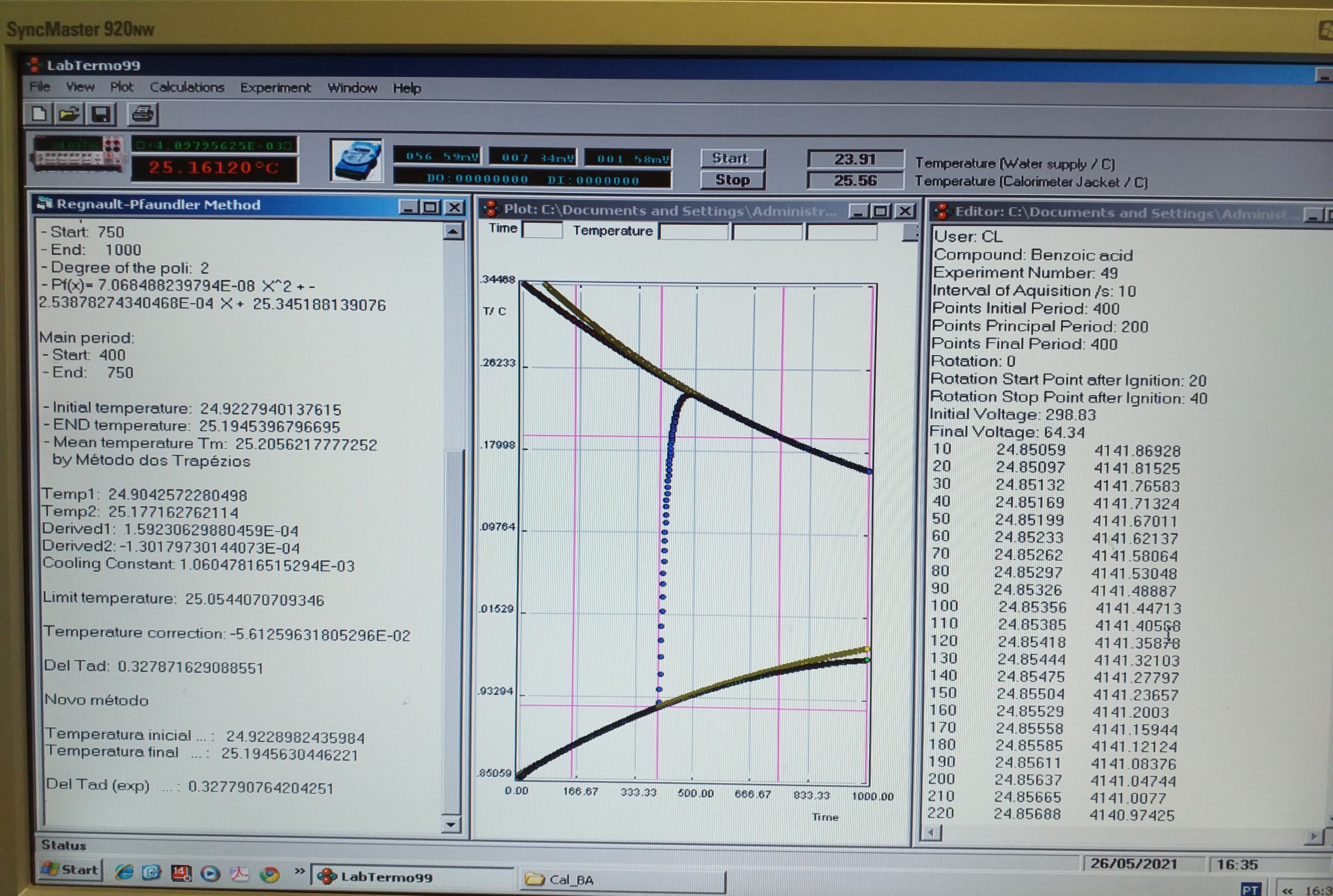Click the scroll down arrow in Regnault-Pfaundler window
The image size is (1333, 896).
point(451,824)
